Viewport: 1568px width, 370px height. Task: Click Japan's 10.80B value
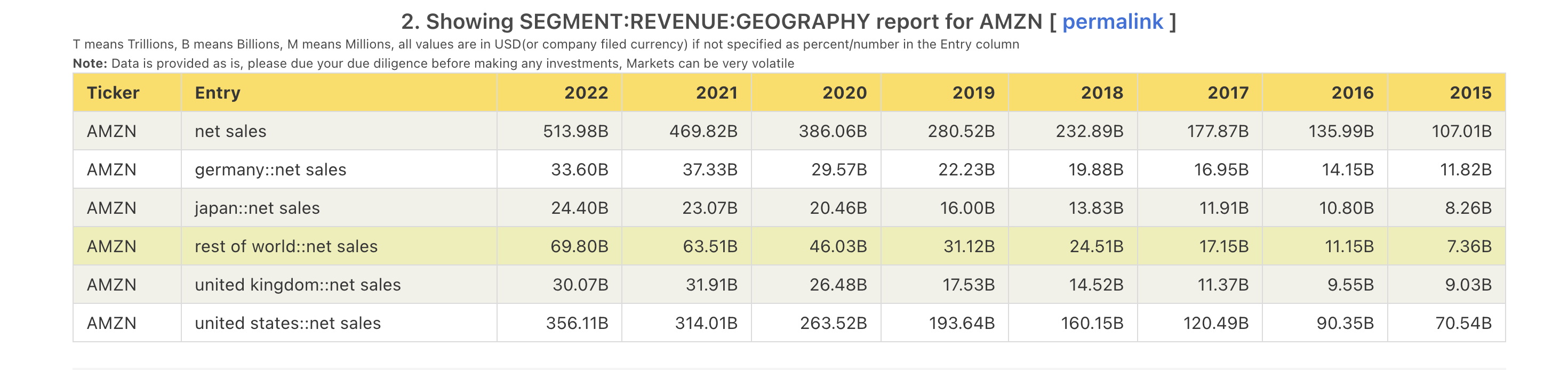[x=1347, y=207]
